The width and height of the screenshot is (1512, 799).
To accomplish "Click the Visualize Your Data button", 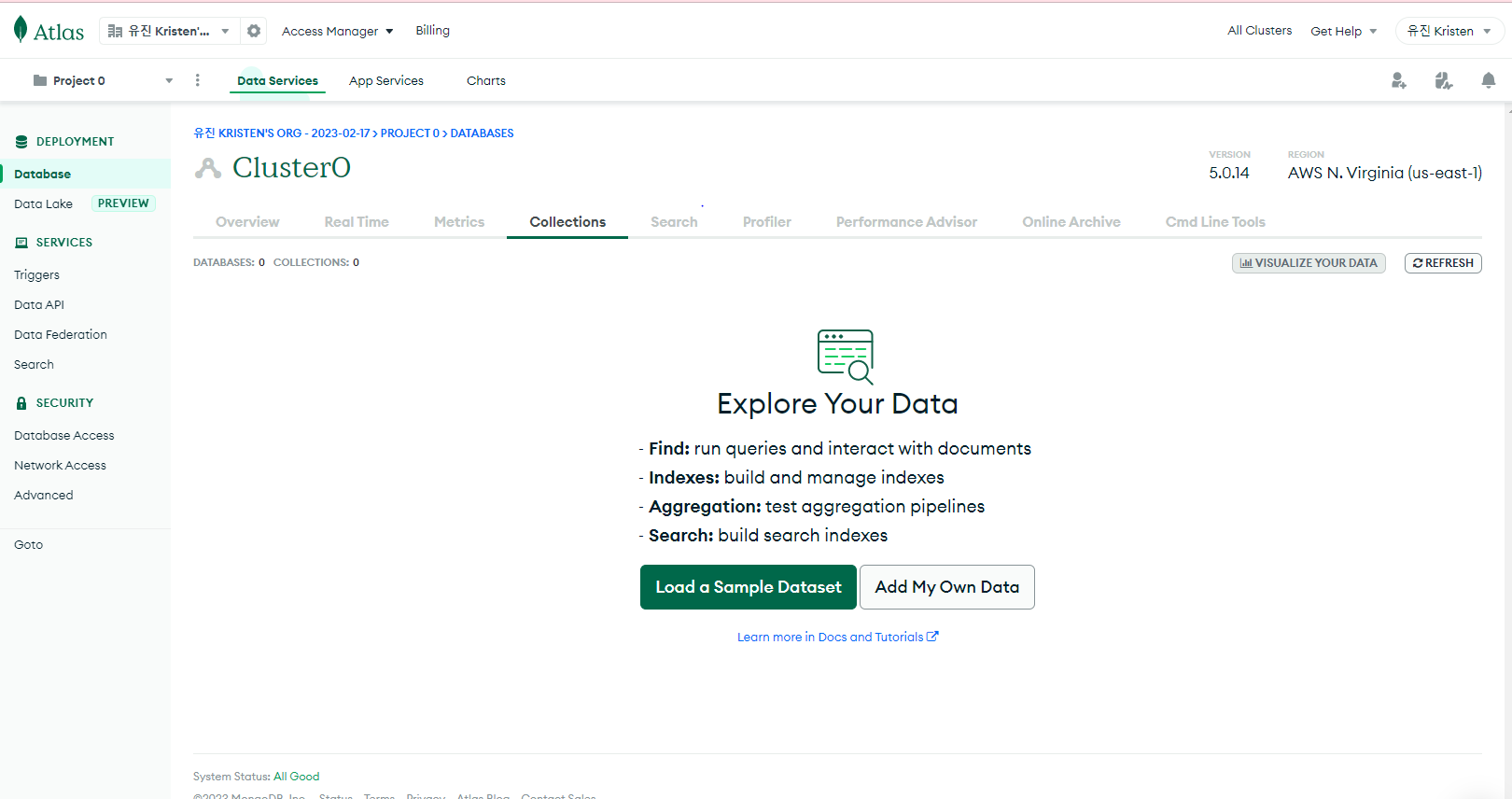I will click(1309, 263).
